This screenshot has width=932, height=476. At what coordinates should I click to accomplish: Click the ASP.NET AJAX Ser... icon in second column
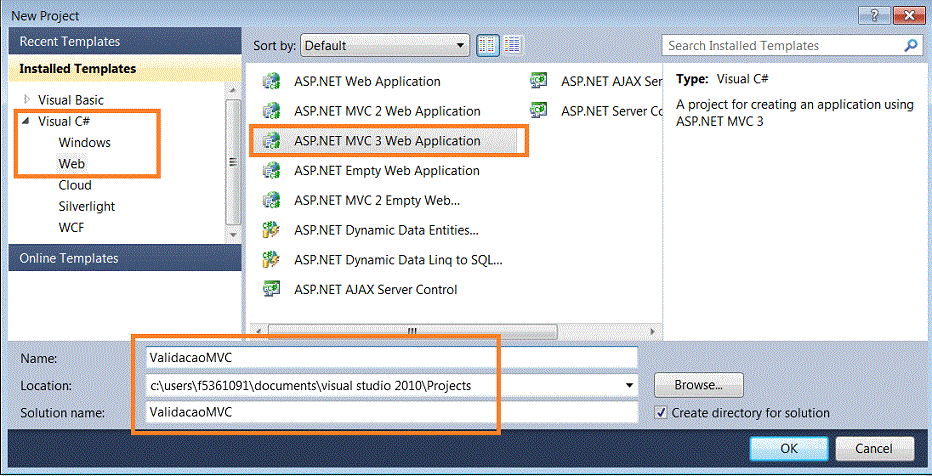tap(539, 81)
